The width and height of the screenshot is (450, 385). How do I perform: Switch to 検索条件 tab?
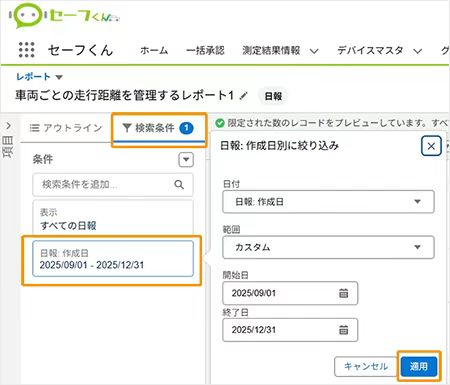click(x=159, y=128)
